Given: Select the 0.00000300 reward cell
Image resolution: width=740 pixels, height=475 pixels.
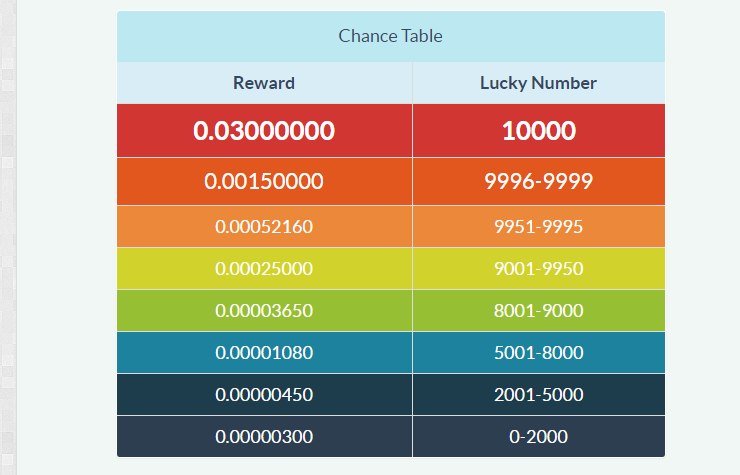Looking at the screenshot, I should coord(264,437).
